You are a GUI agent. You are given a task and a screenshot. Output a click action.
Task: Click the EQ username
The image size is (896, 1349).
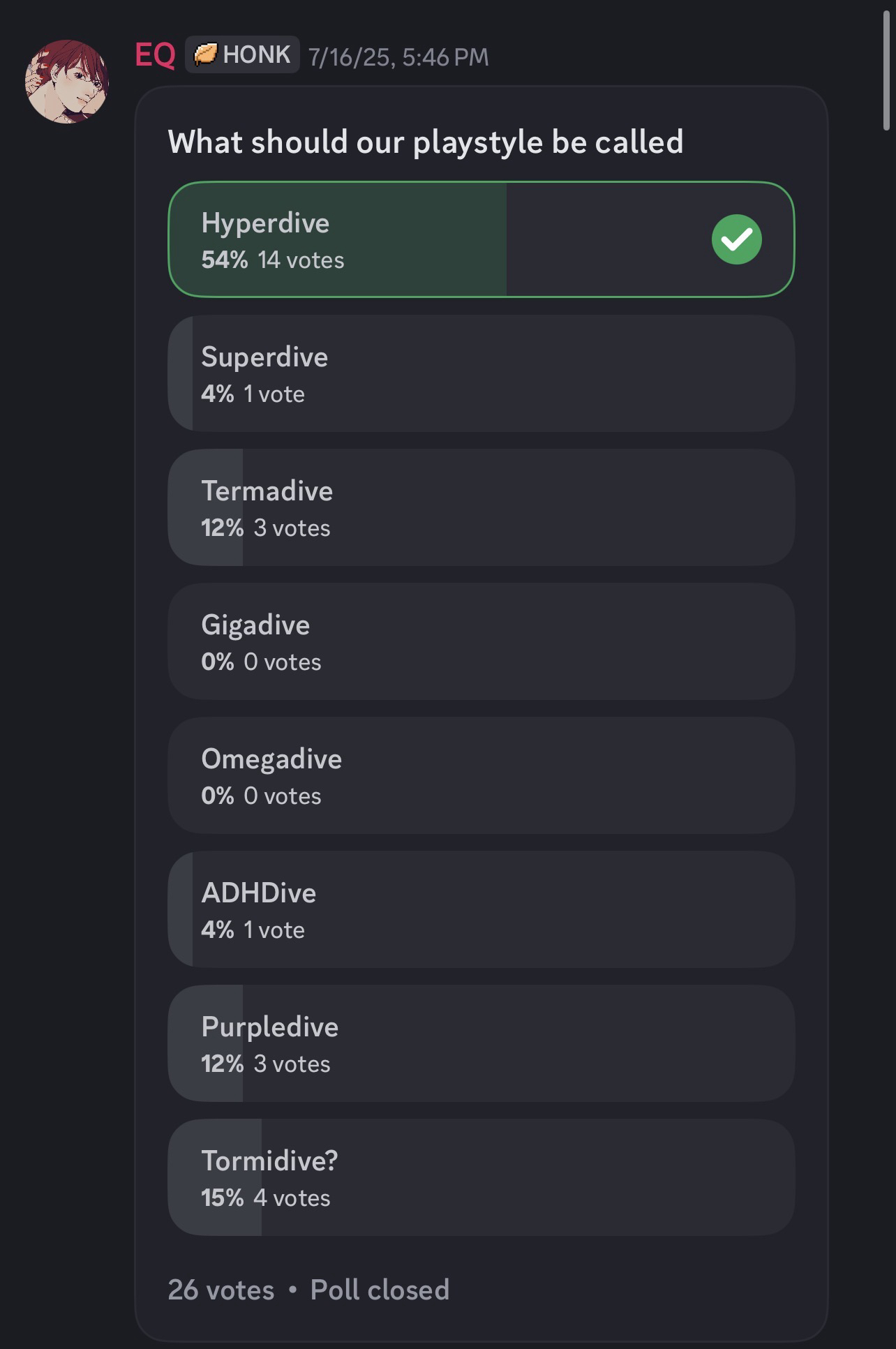pyautogui.click(x=154, y=55)
